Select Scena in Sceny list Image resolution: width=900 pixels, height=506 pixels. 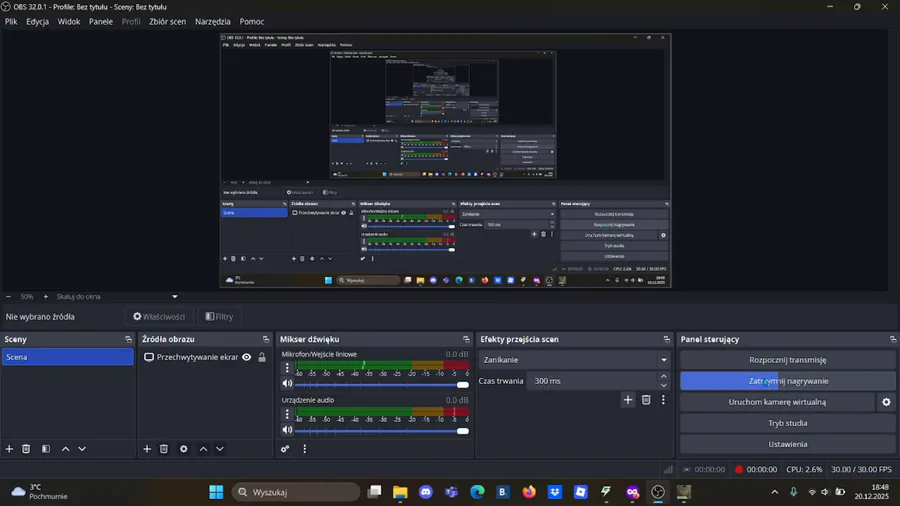coord(67,357)
